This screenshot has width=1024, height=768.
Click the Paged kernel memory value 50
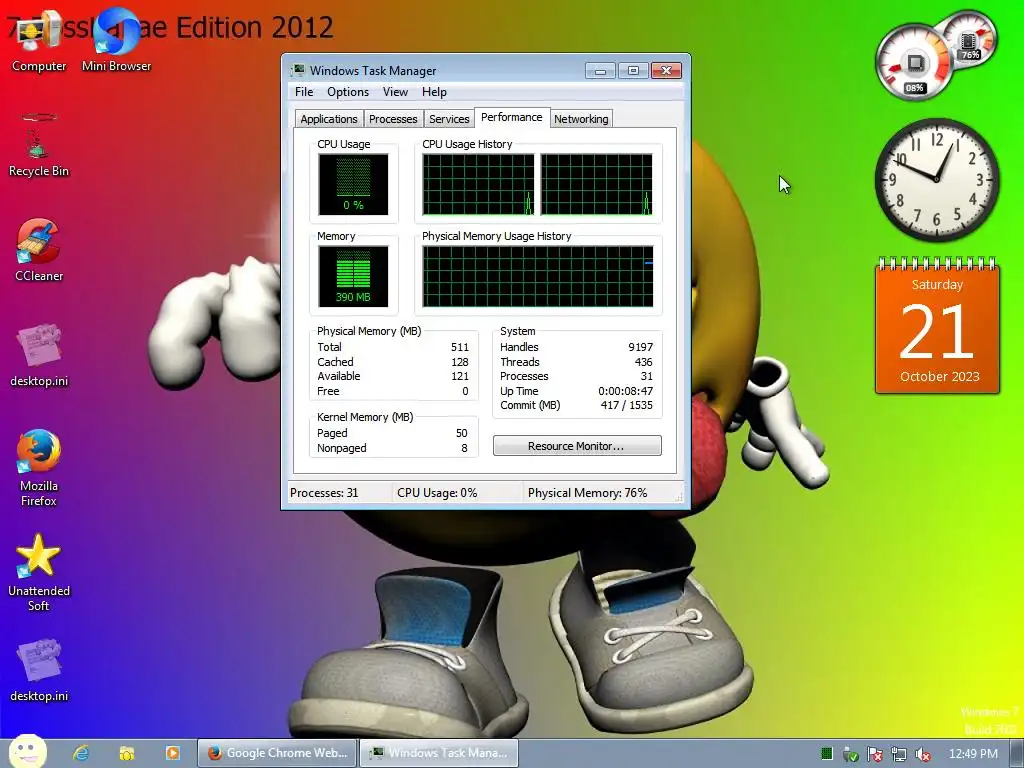click(x=462, y=433)
